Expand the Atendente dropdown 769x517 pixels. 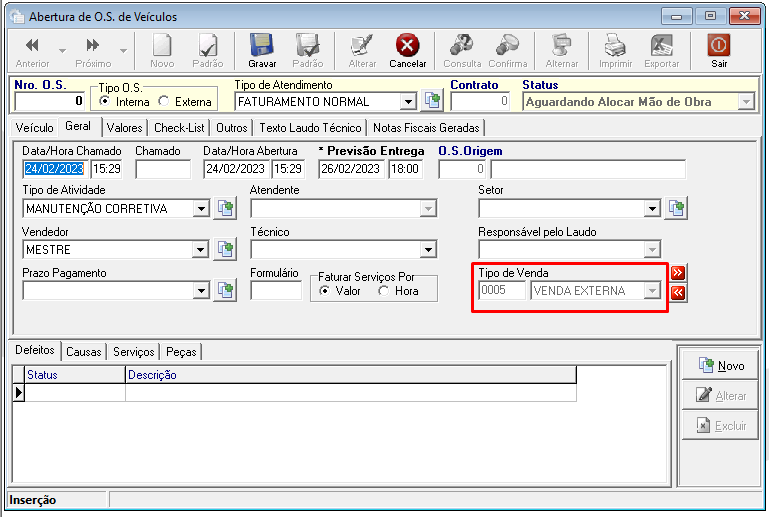(x=428, y=209)
